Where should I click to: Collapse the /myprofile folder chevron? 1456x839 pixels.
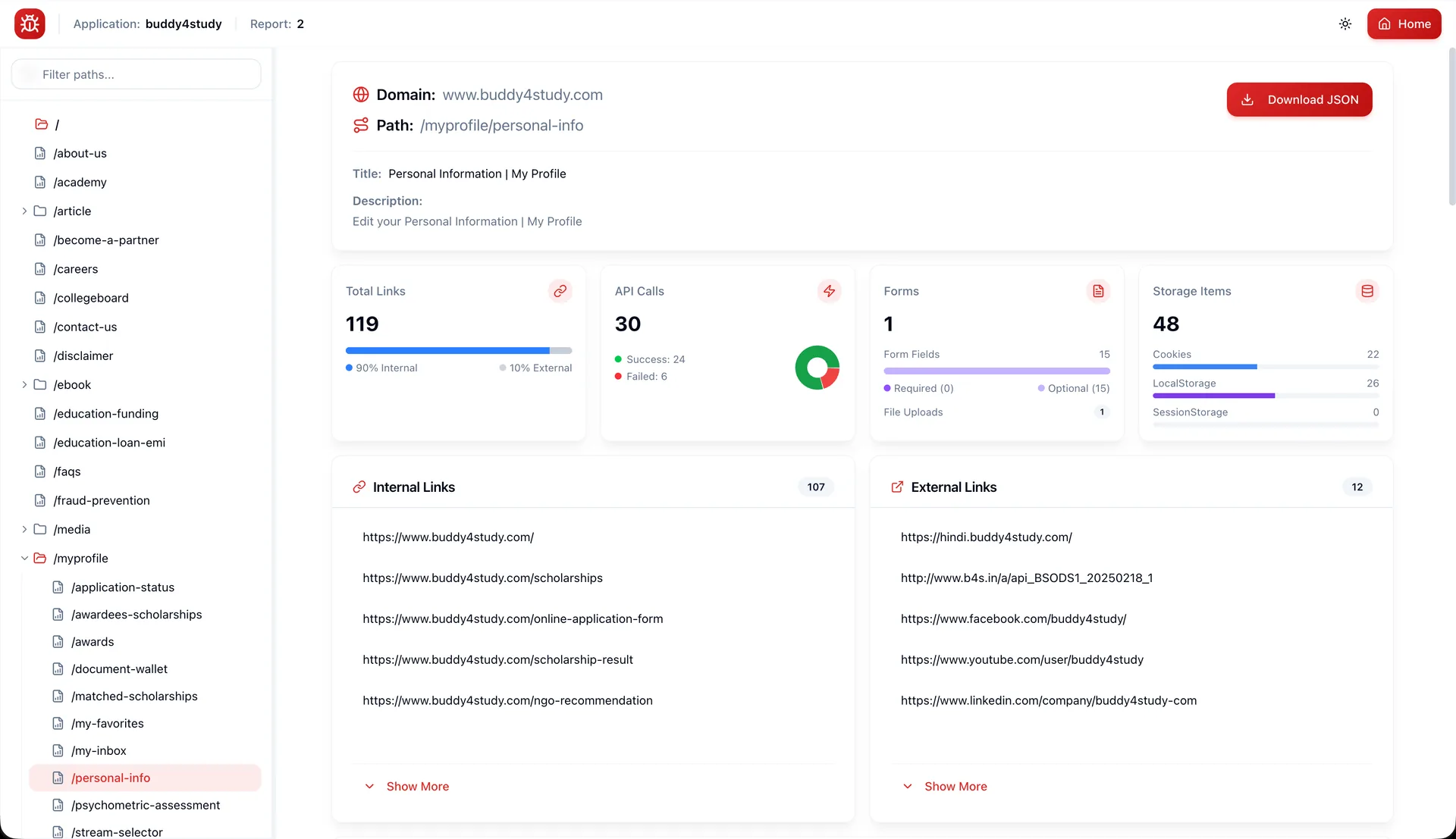[24, 559]
